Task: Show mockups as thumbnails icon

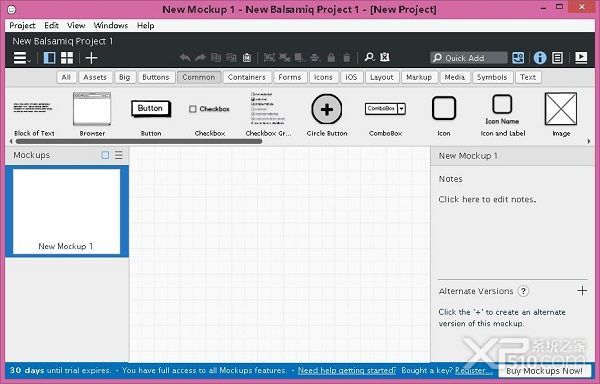Action: point(105,155)
